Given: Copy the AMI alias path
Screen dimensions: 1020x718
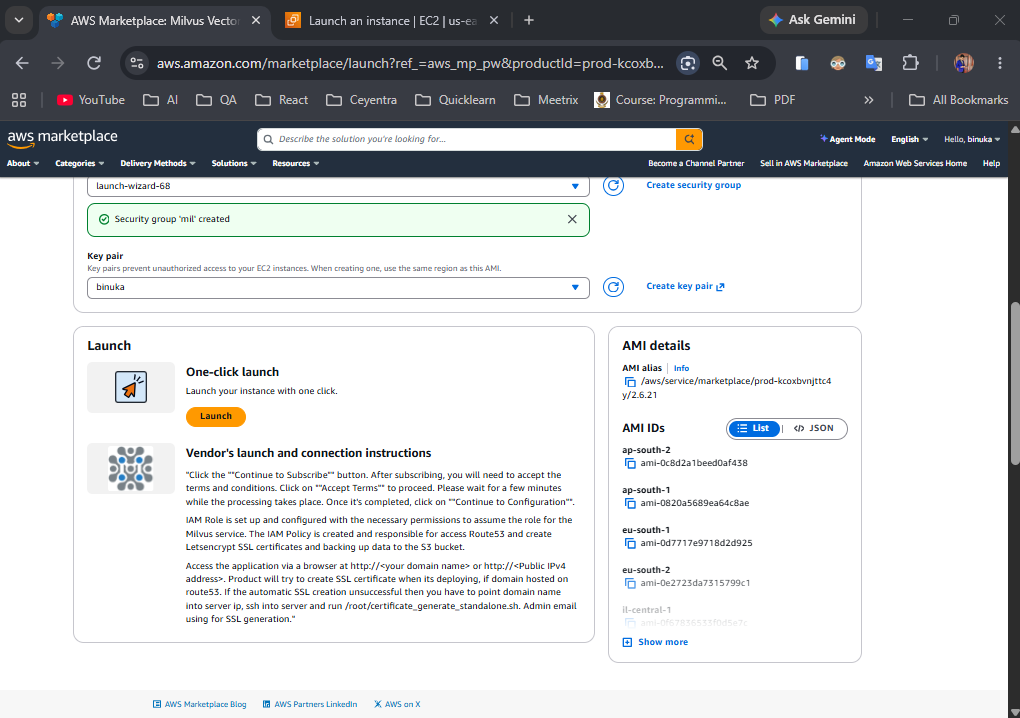Looking at the screenshot, I should (629, 382).
